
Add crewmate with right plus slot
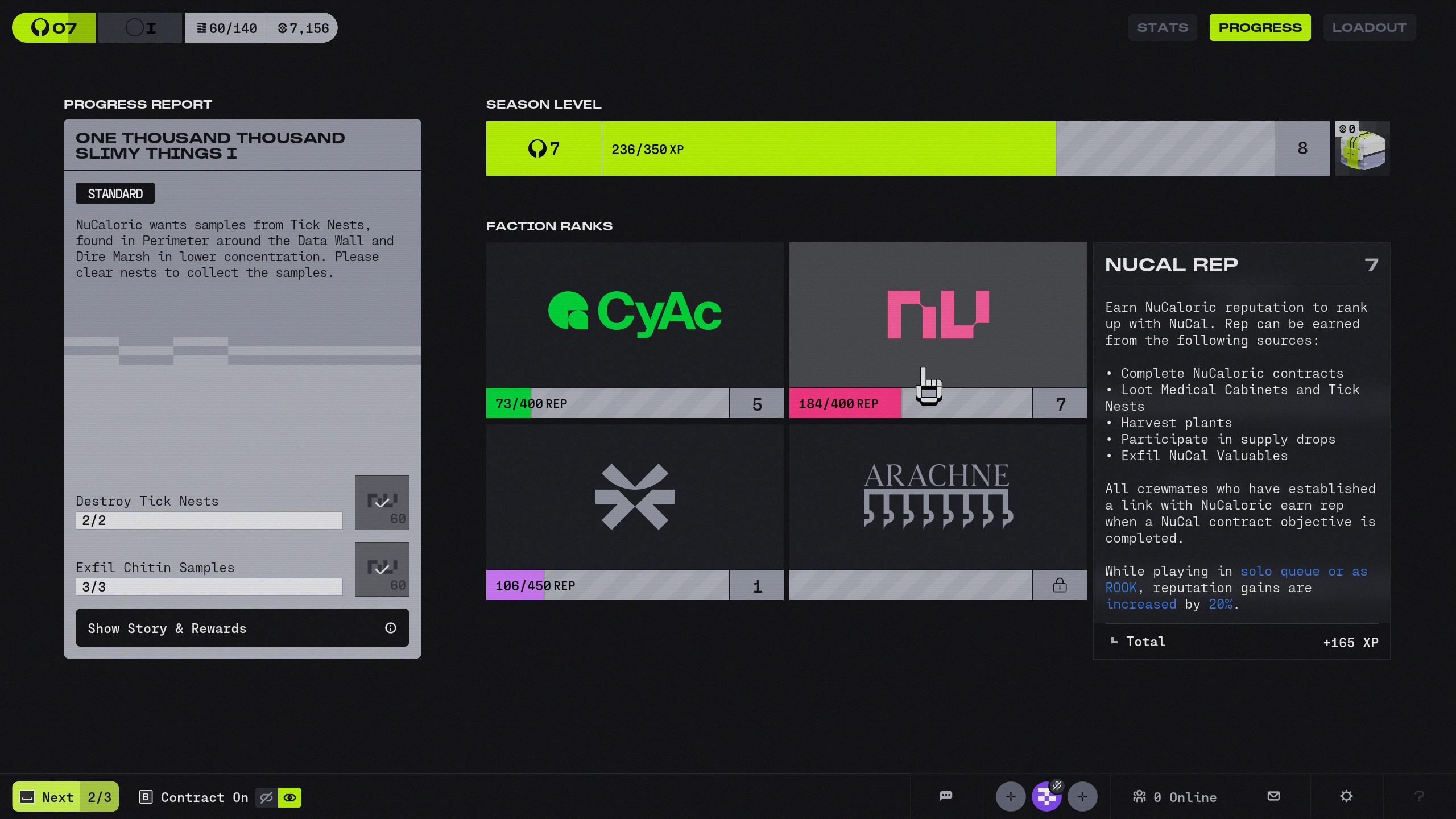tap(1082, 797)
